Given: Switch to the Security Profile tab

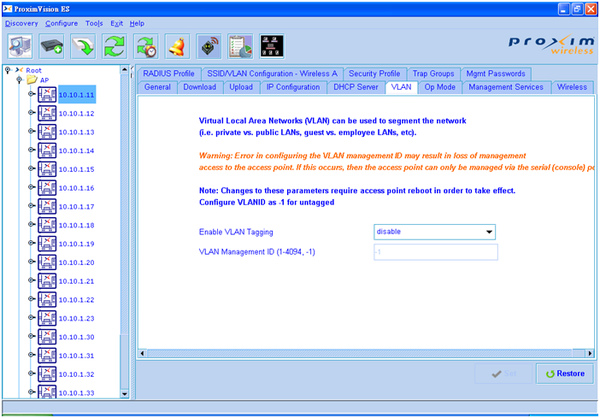Looking at the screenshot, I should tap(374, 73).
